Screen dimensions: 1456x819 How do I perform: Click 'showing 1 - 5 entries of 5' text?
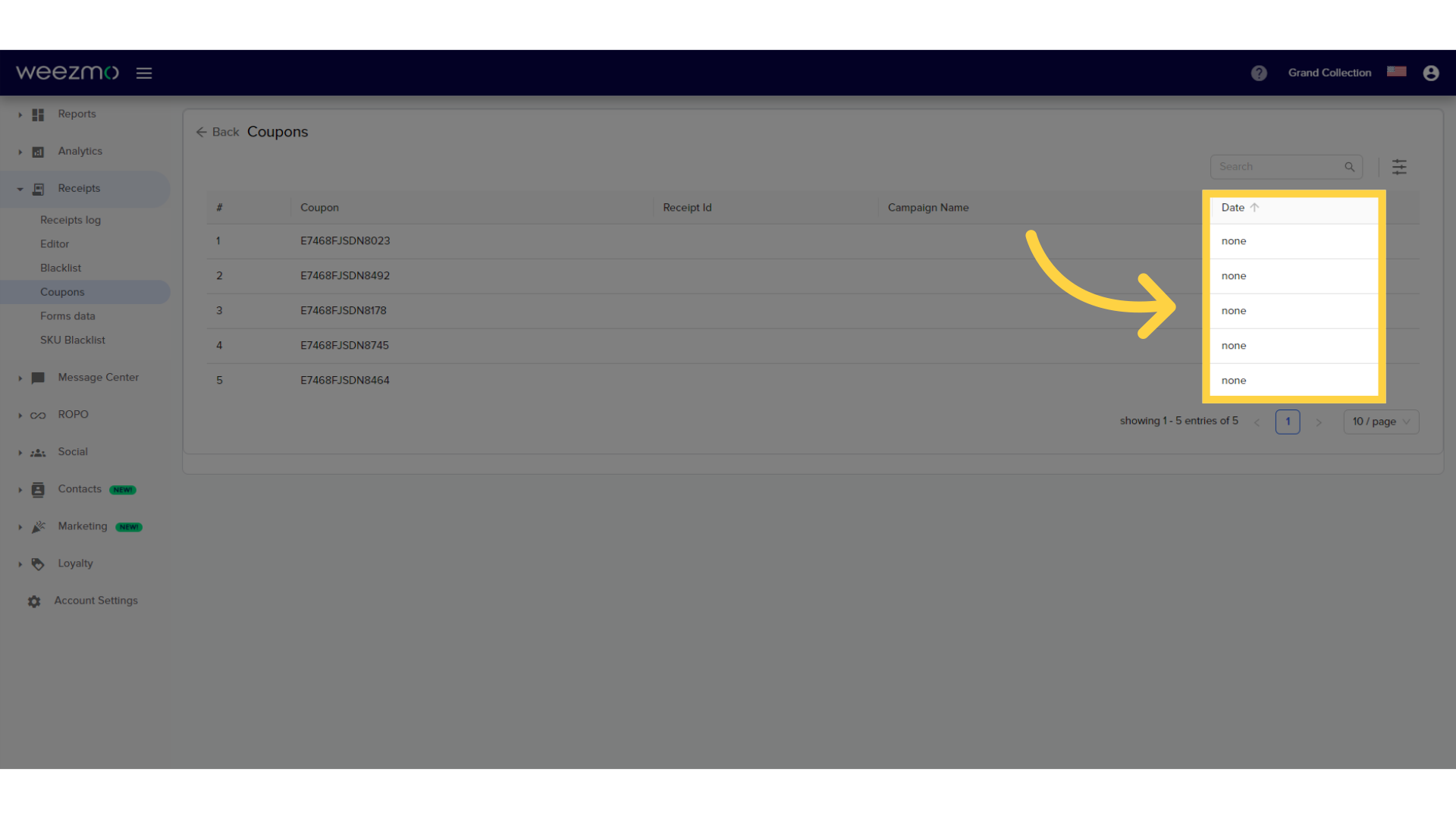coord(1179,421)
